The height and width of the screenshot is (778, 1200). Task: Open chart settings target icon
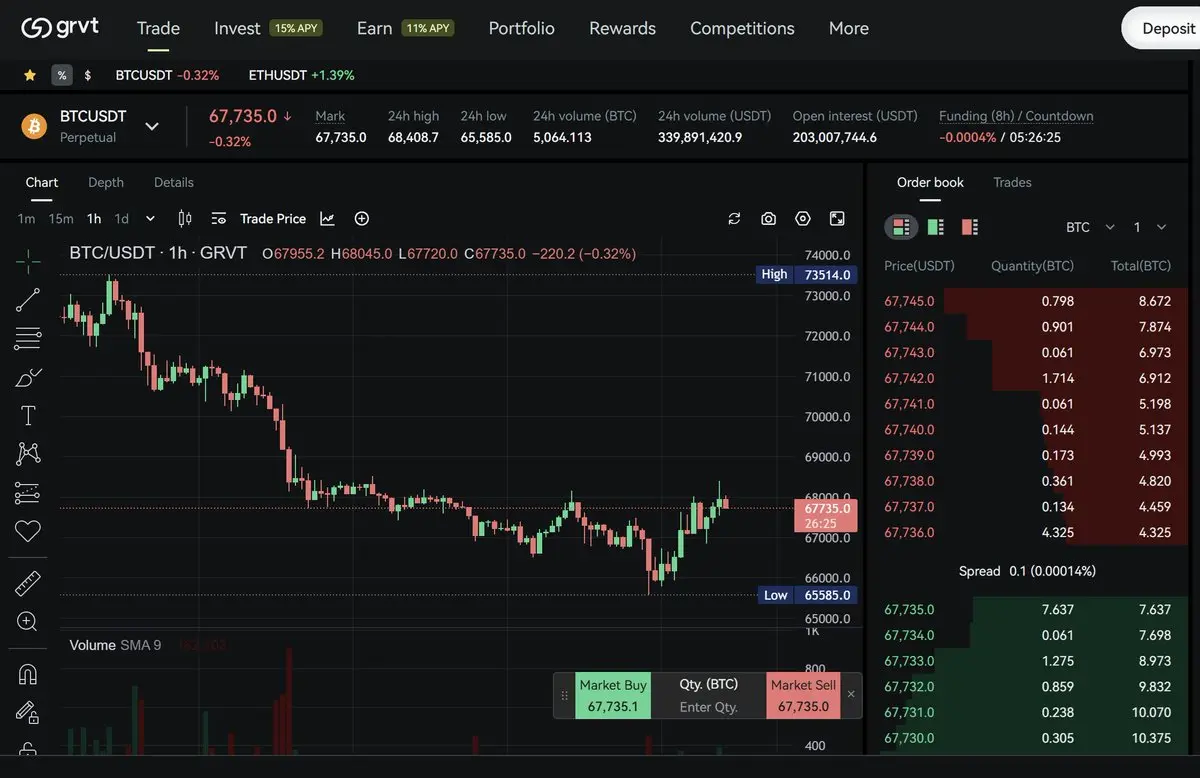tap(803, 218)
